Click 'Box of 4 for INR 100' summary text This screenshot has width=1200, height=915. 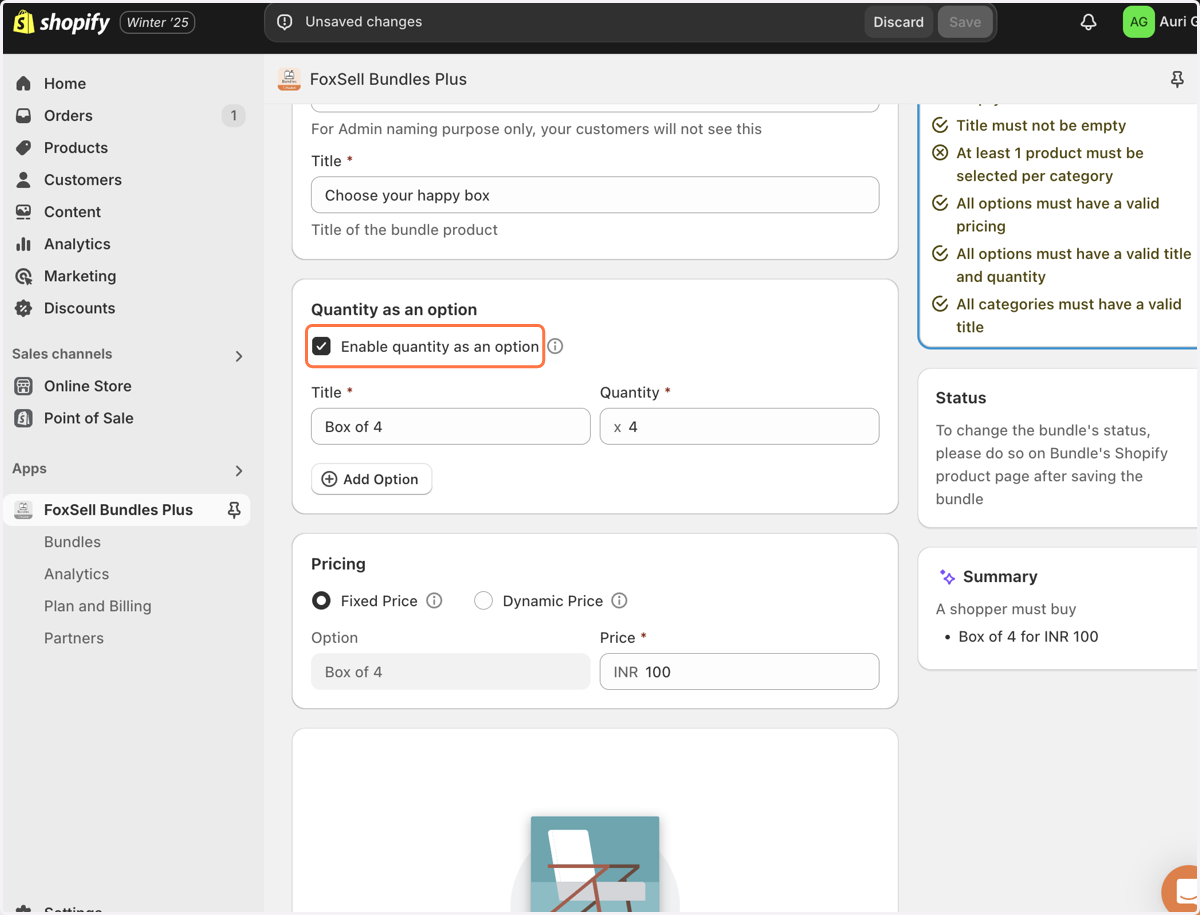coord(1028,637)
